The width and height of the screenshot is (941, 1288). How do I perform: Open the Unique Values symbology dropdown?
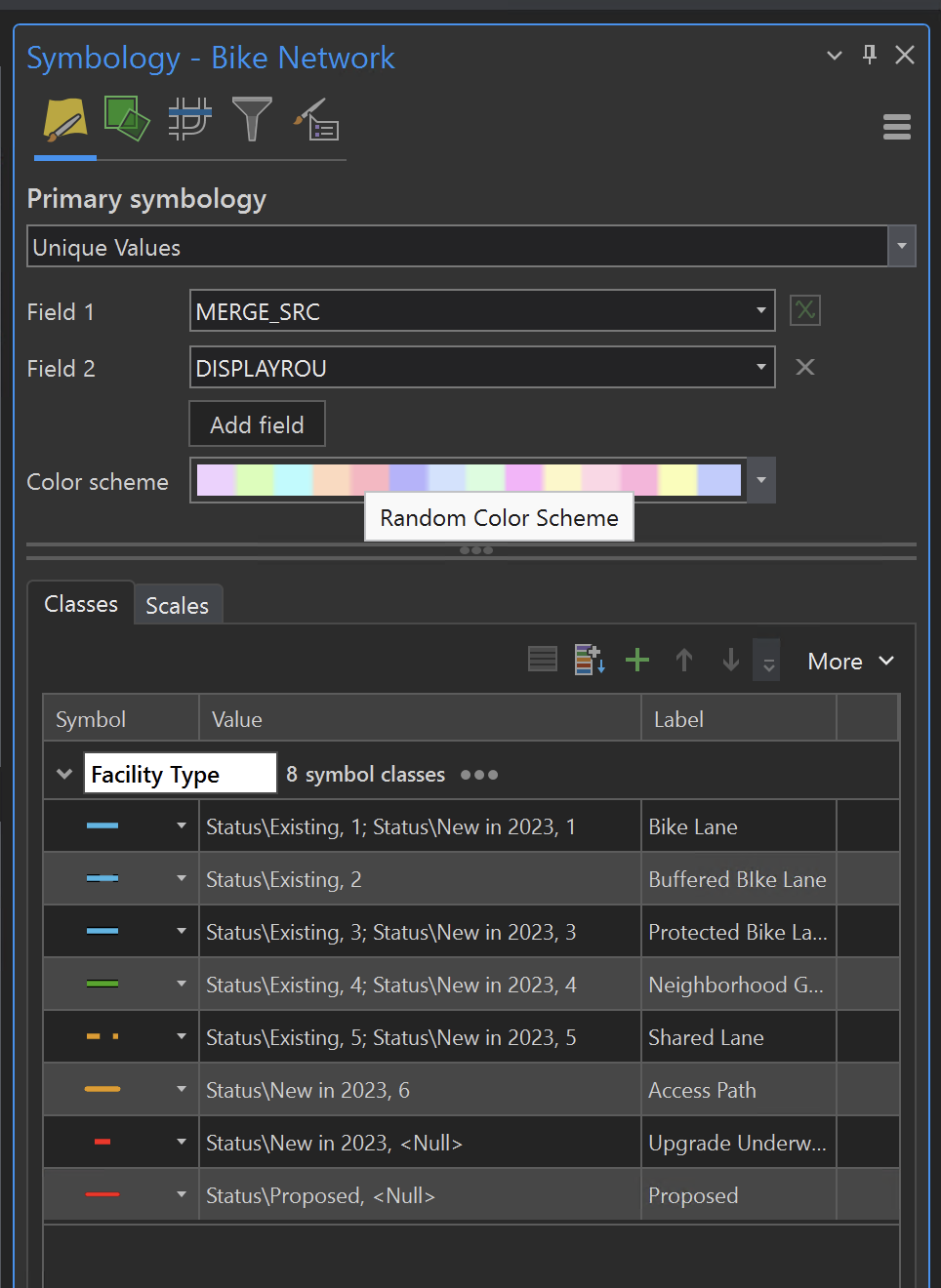[901, 246]
